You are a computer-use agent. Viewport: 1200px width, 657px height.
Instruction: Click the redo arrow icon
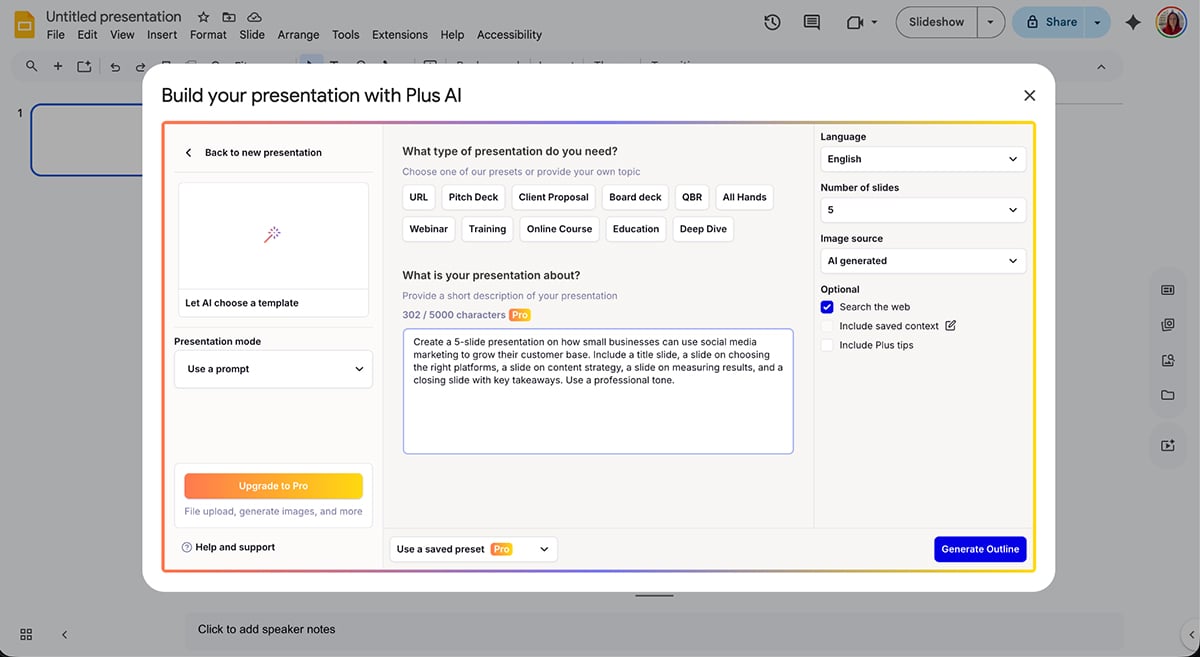tap(140, 66)
